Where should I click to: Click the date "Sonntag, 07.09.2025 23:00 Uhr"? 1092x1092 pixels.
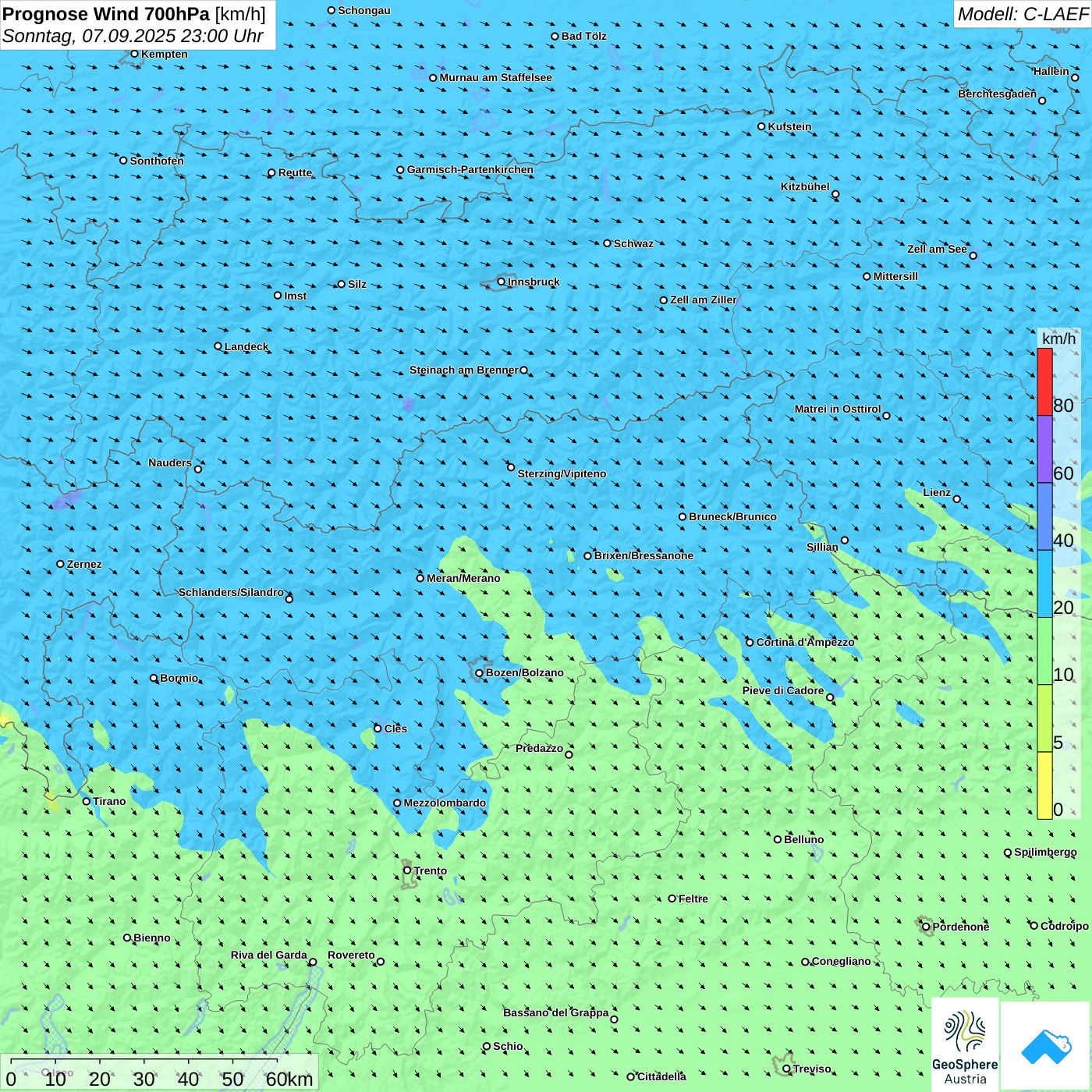133,36
